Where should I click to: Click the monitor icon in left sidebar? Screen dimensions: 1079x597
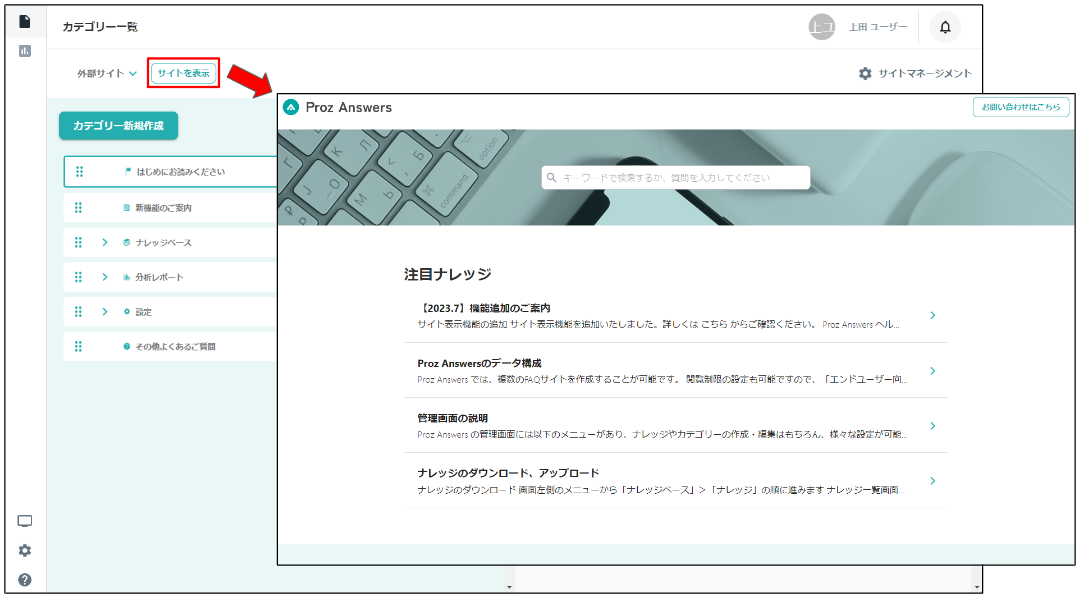point(25,521)
